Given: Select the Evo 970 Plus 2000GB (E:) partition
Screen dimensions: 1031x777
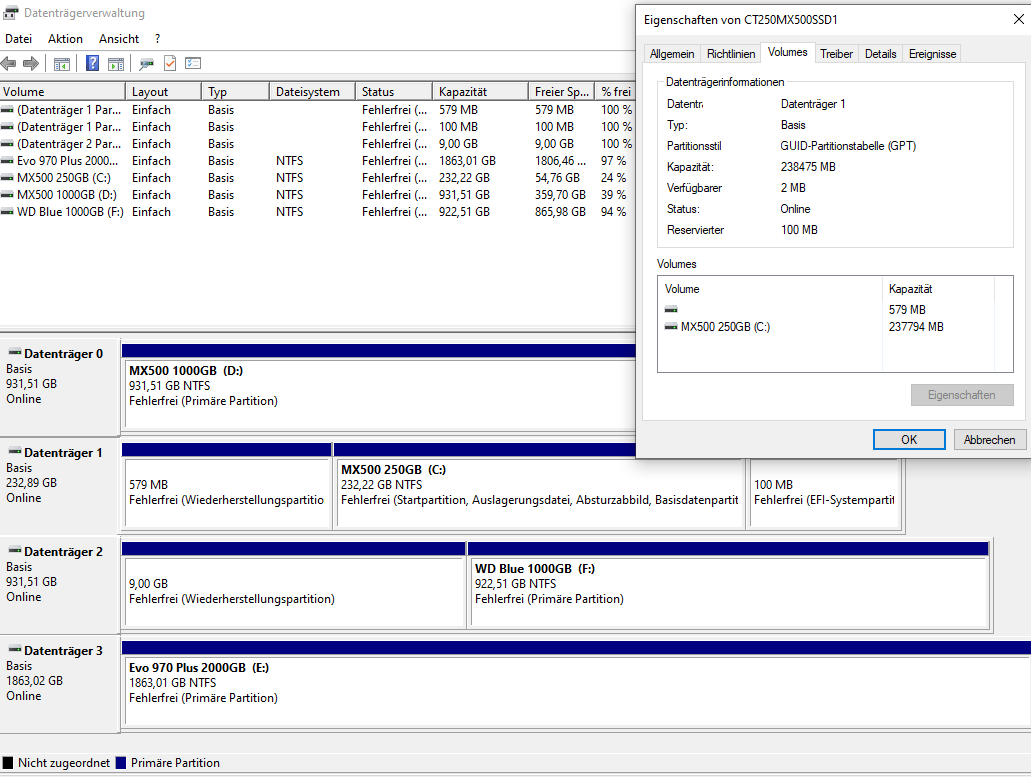Looking at the screenshot, I should [x=577, y=691].
